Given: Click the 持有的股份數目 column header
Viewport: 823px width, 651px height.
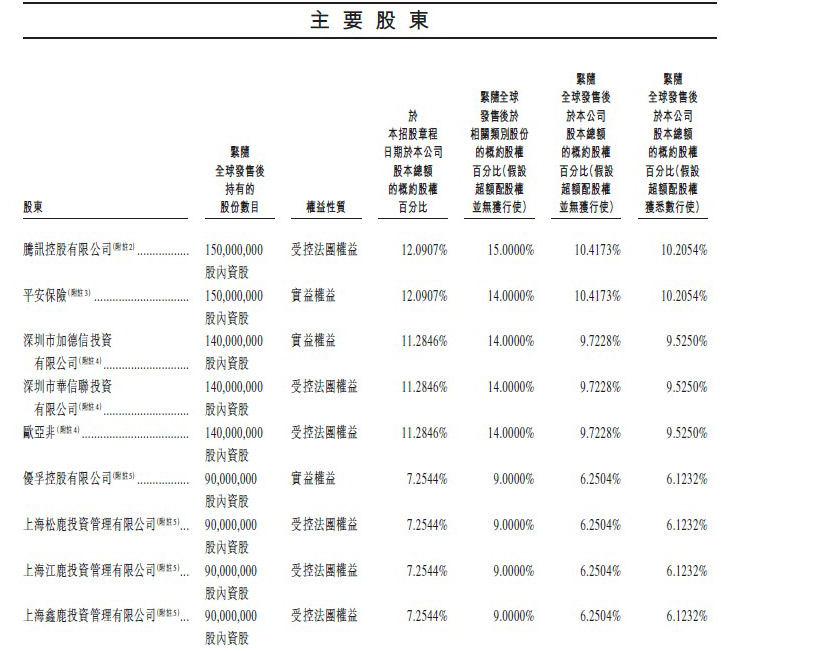Looking at the screenshot, I should [239, 180].
